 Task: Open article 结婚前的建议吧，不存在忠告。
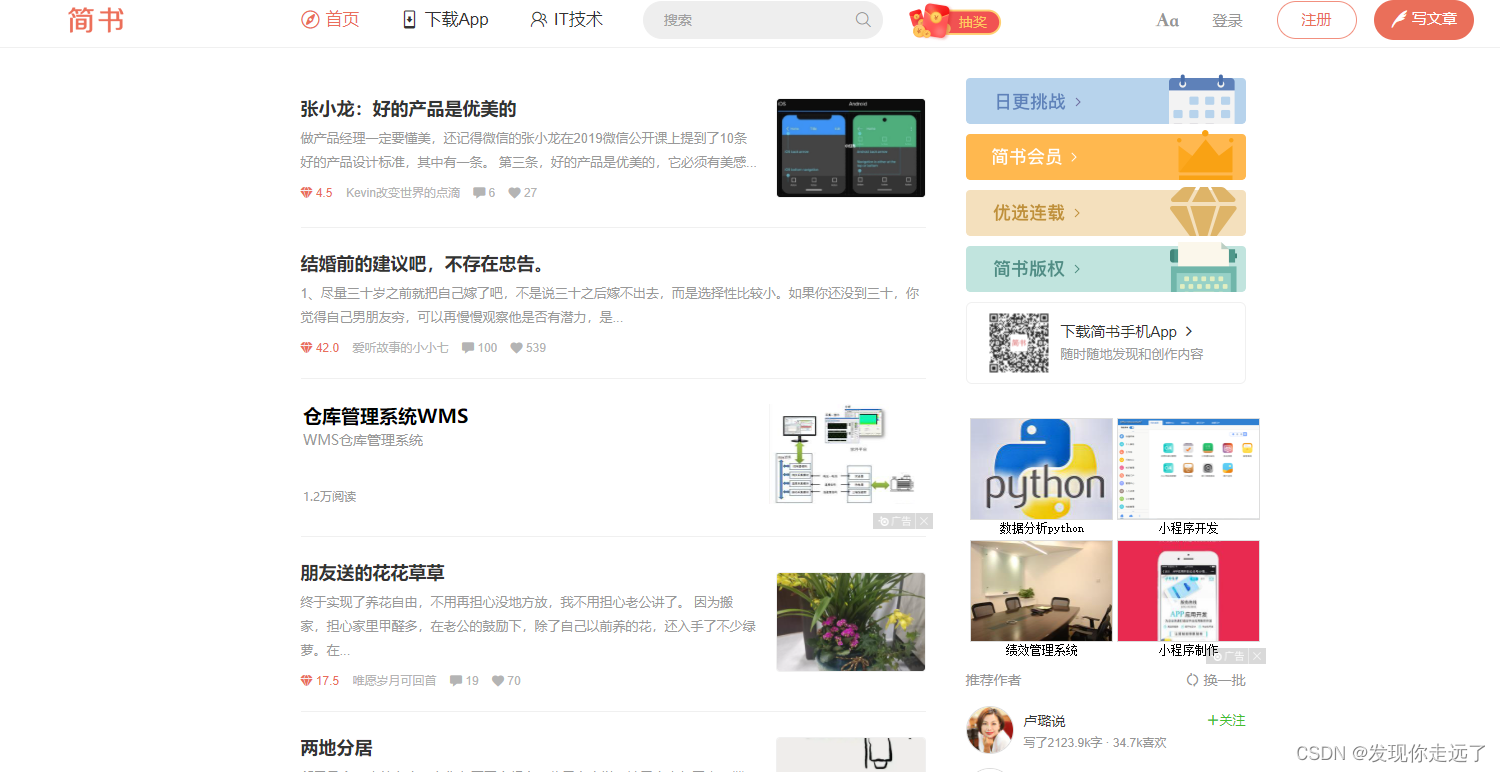click(x=425, y=264)
